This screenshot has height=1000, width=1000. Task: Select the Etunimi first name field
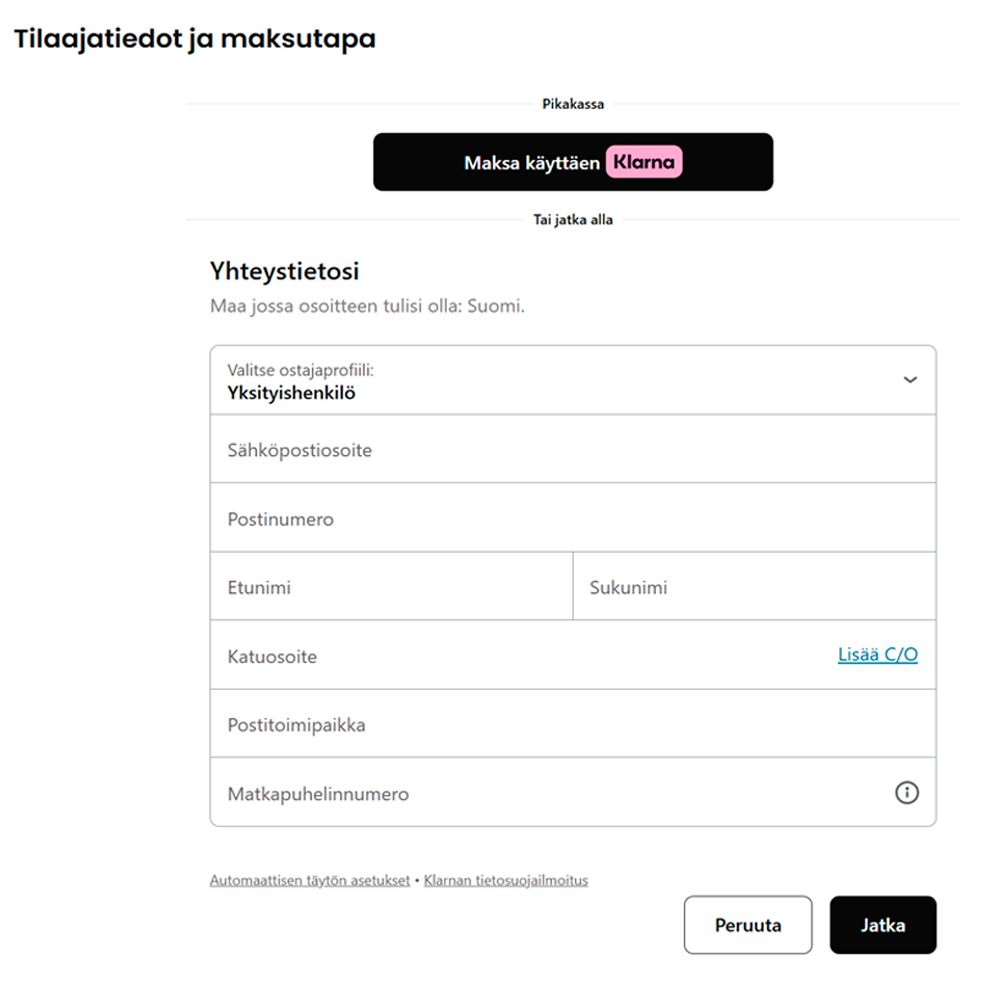(391, 587)
